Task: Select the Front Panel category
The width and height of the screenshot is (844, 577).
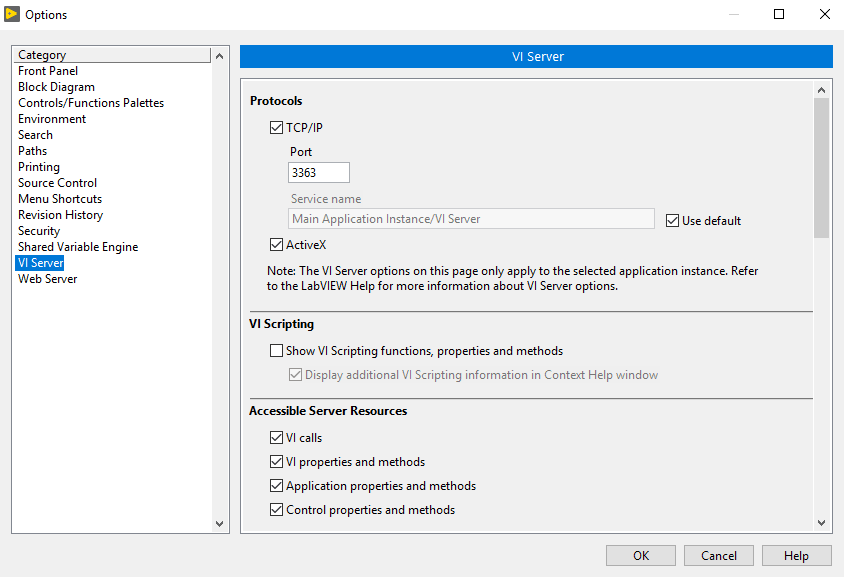Action: coord(48,70)
